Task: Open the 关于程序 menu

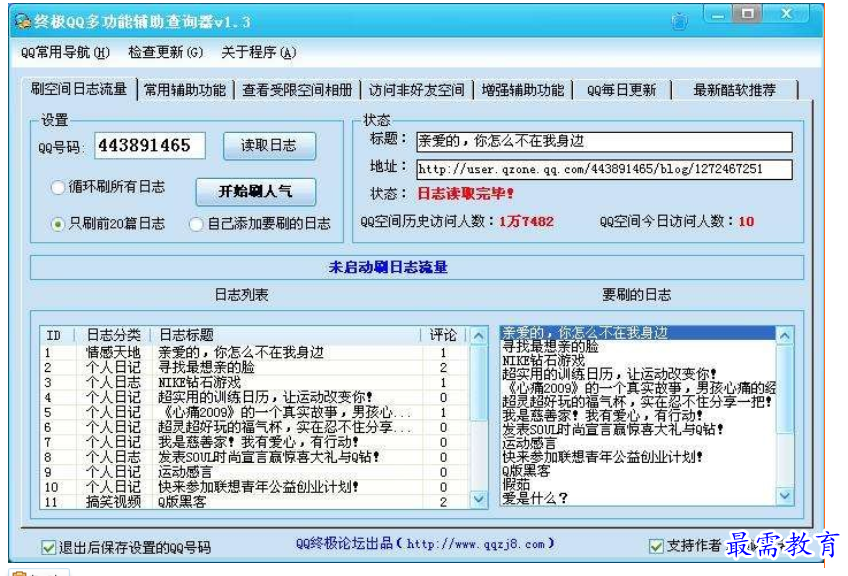Action: (x=259, y=52)
